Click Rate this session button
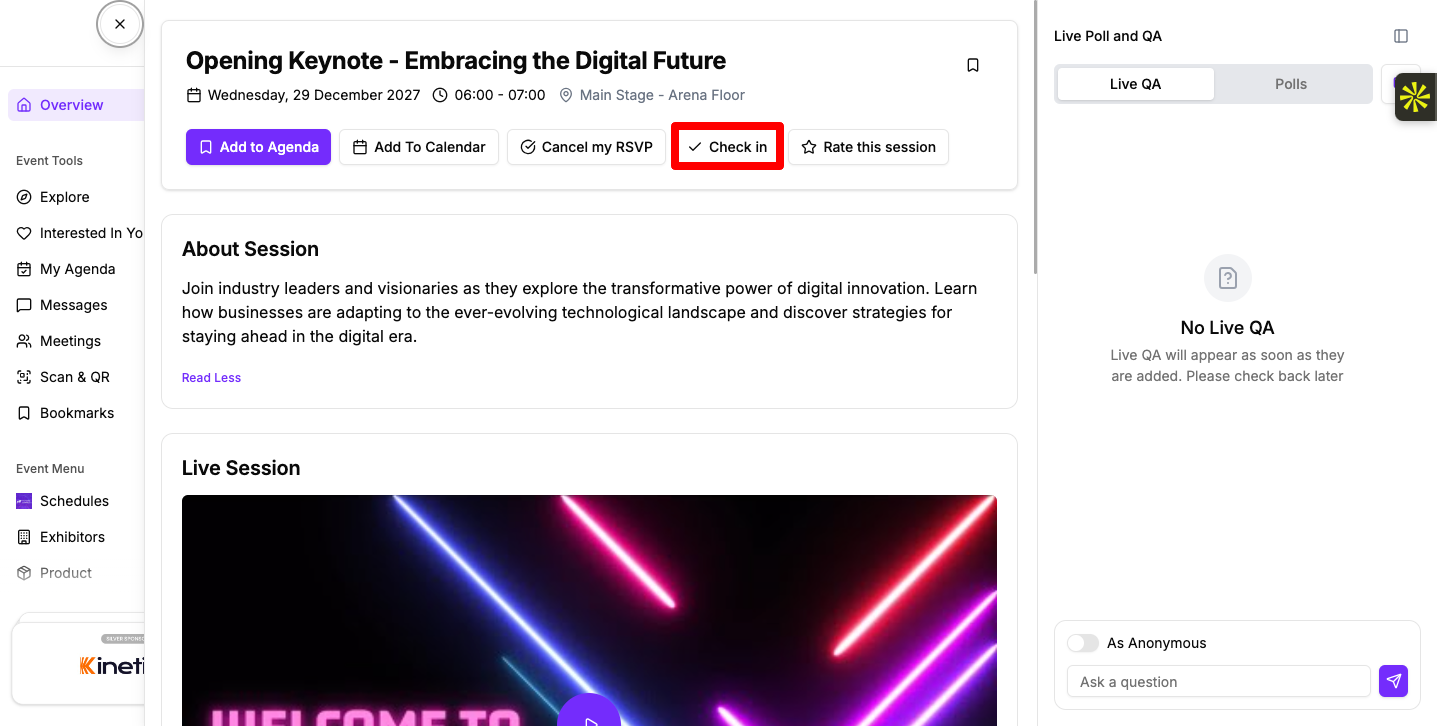This screenshot has width=1437, height=726. [868, 147]
